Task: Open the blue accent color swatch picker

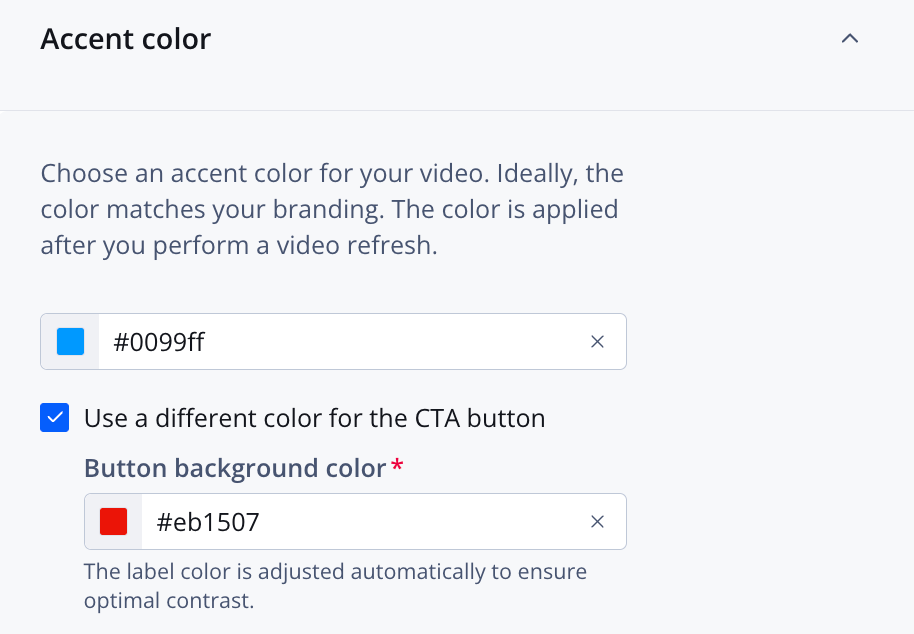Action: (70, 342)
